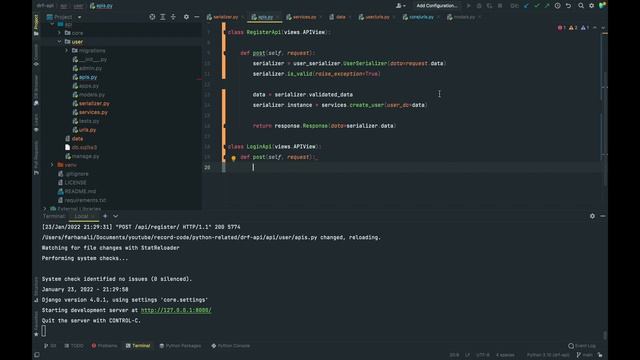Open the Git tool window button
Viewport: 640px width, 360px height.
[50, 346]
